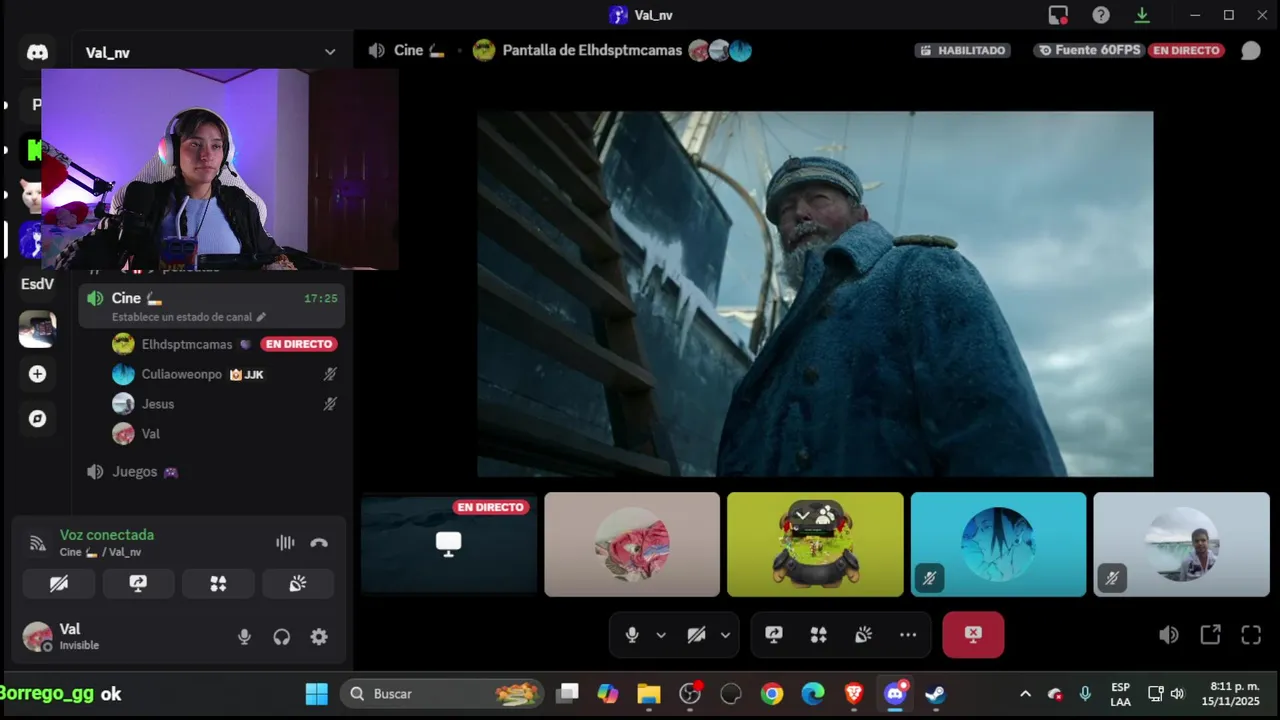Open soundboard from the call control bar
Viewport: 1280px width, 720px height.
coord(864,635)
